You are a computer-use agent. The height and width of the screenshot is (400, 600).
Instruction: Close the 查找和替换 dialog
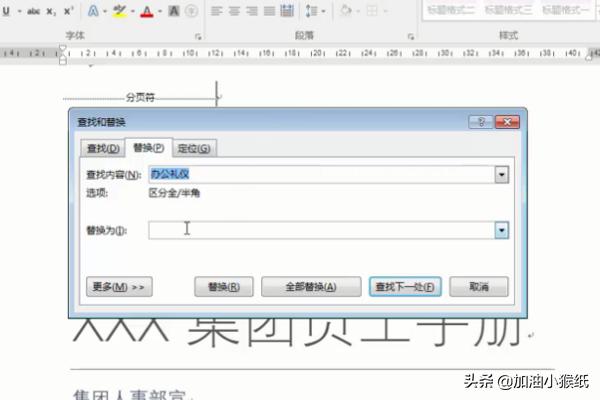[x=507, y=122]
